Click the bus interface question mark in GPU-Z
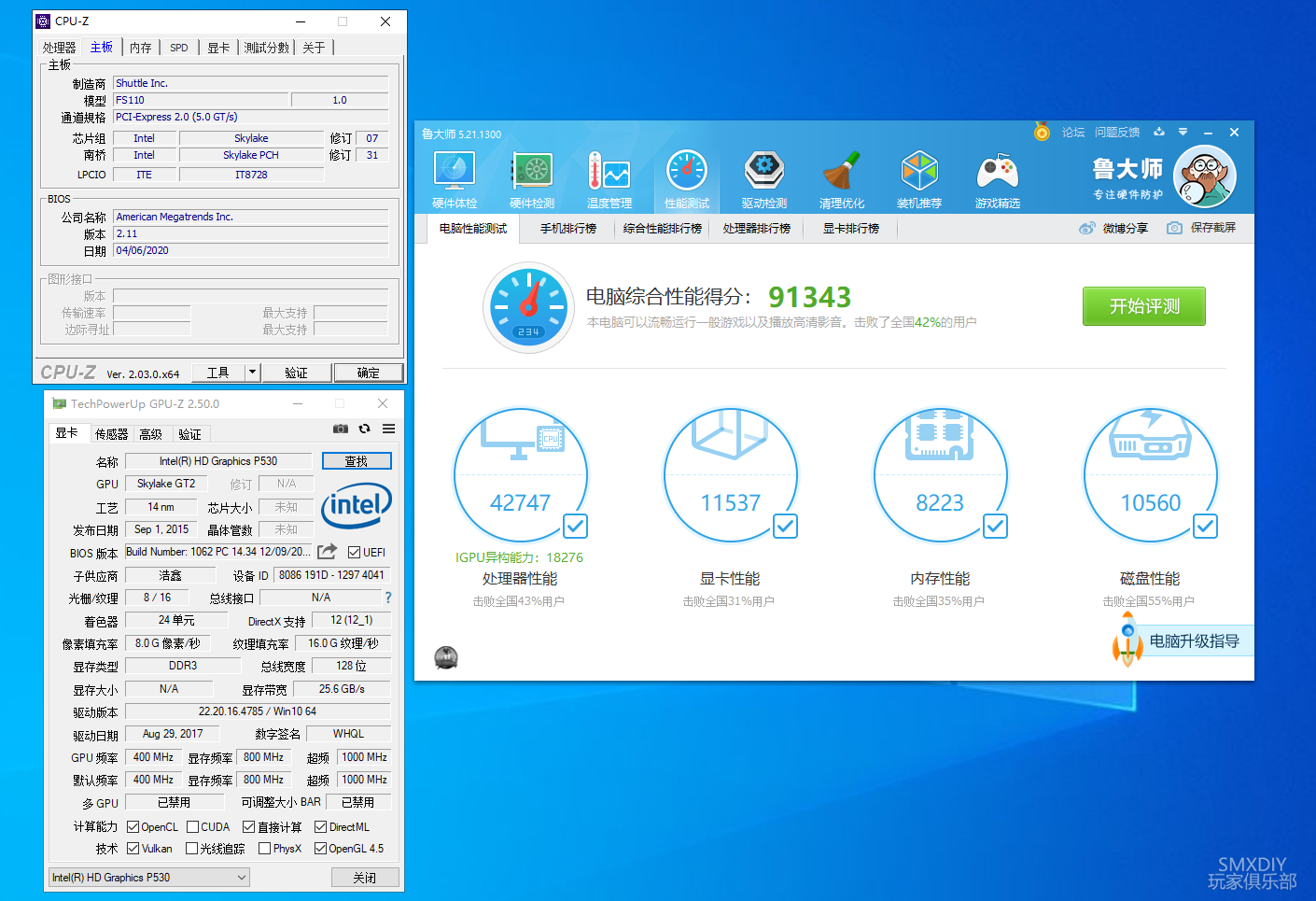Screen dimensions: 1316x901 [388, 598]
